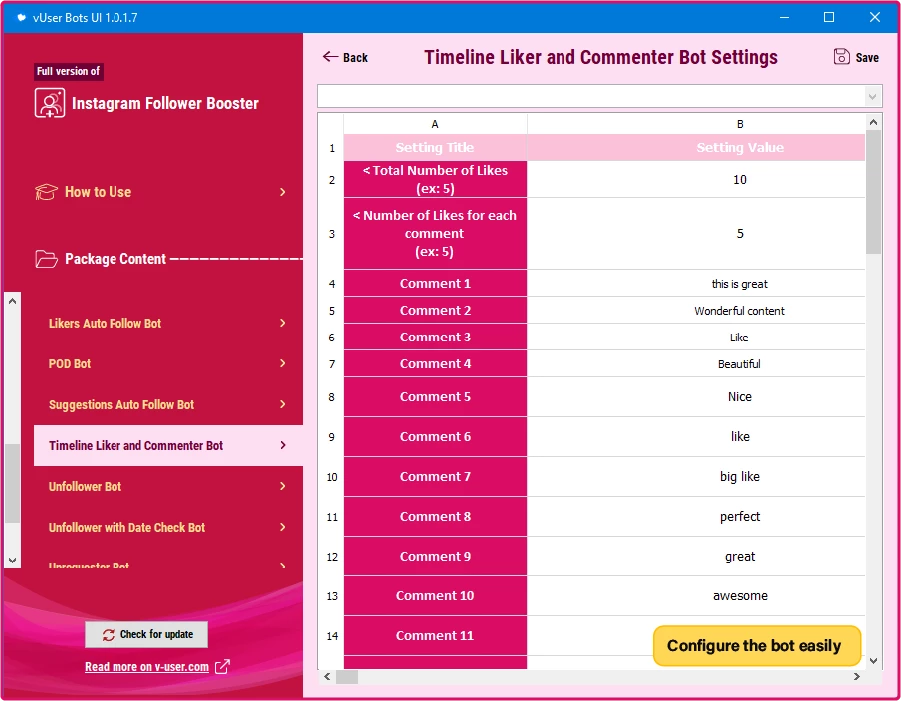Select the Comment 6 'like' value cell
This screenshot has height=701, width=901.
[x=696, y=437]
